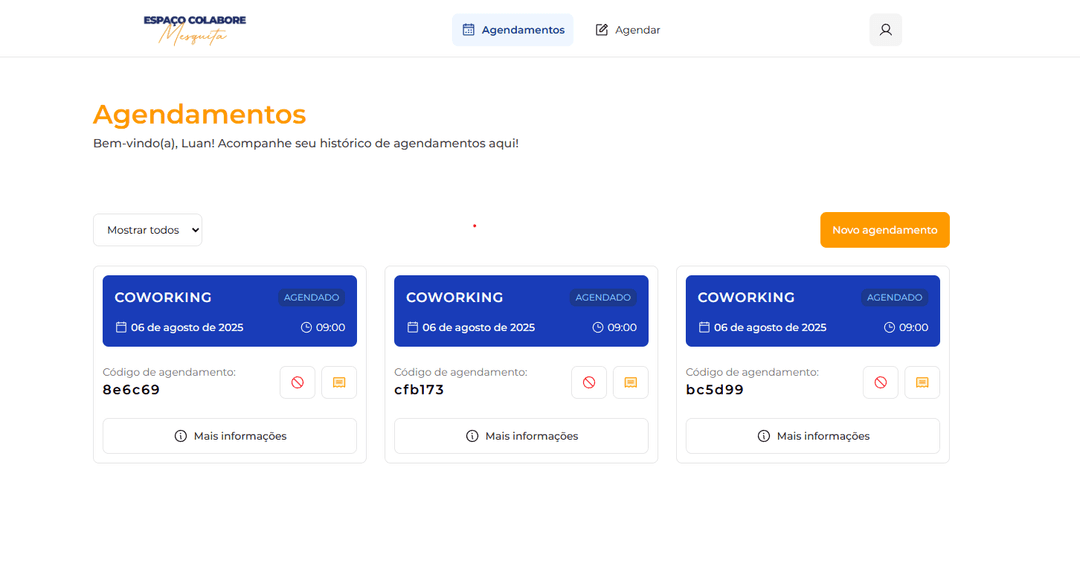This screenshot has height=587, width=1080.
Task: Click the COWORKING title on booking cfb173
Action: coord(454,298)
